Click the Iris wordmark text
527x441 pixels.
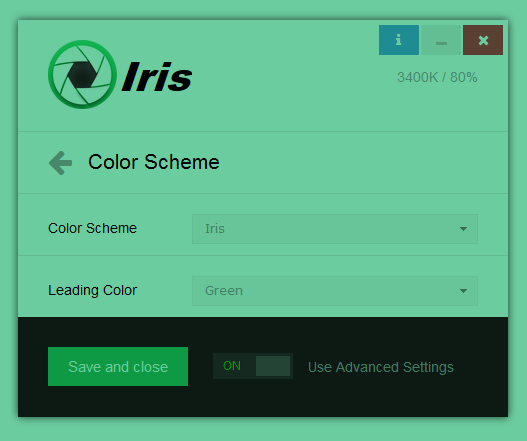coord(157,77)
